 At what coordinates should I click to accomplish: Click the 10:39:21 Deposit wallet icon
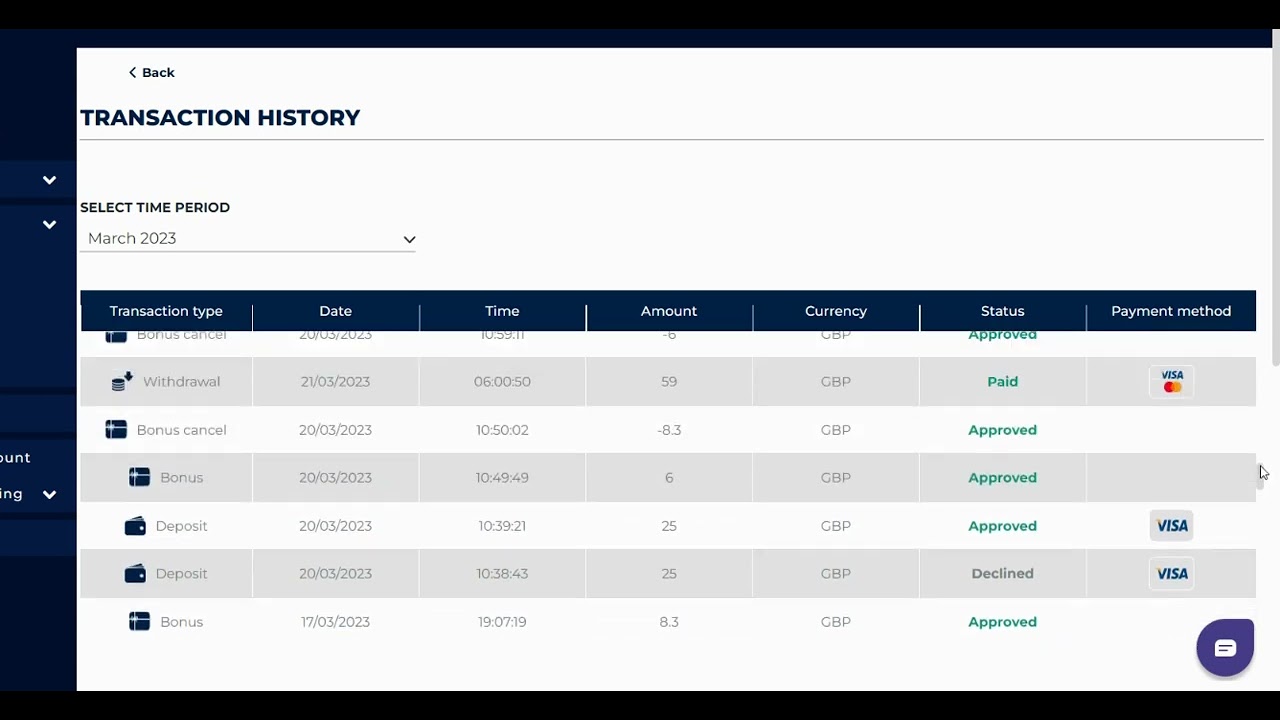(135, 526)
